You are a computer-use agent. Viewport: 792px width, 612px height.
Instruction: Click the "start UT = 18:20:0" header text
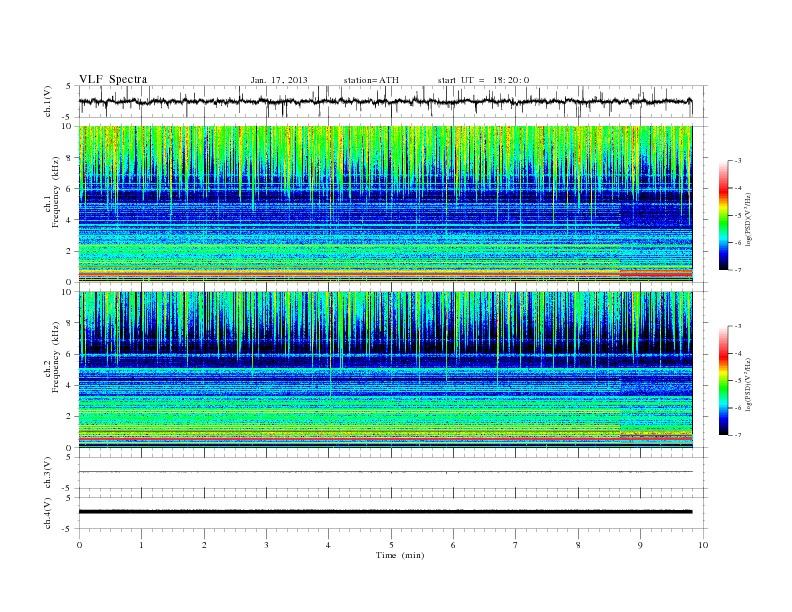(483, 80)
